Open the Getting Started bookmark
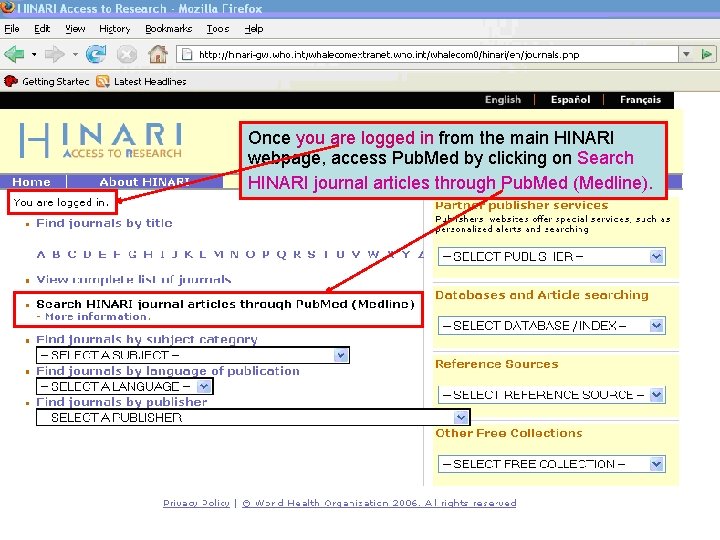 tap(46, 81)
